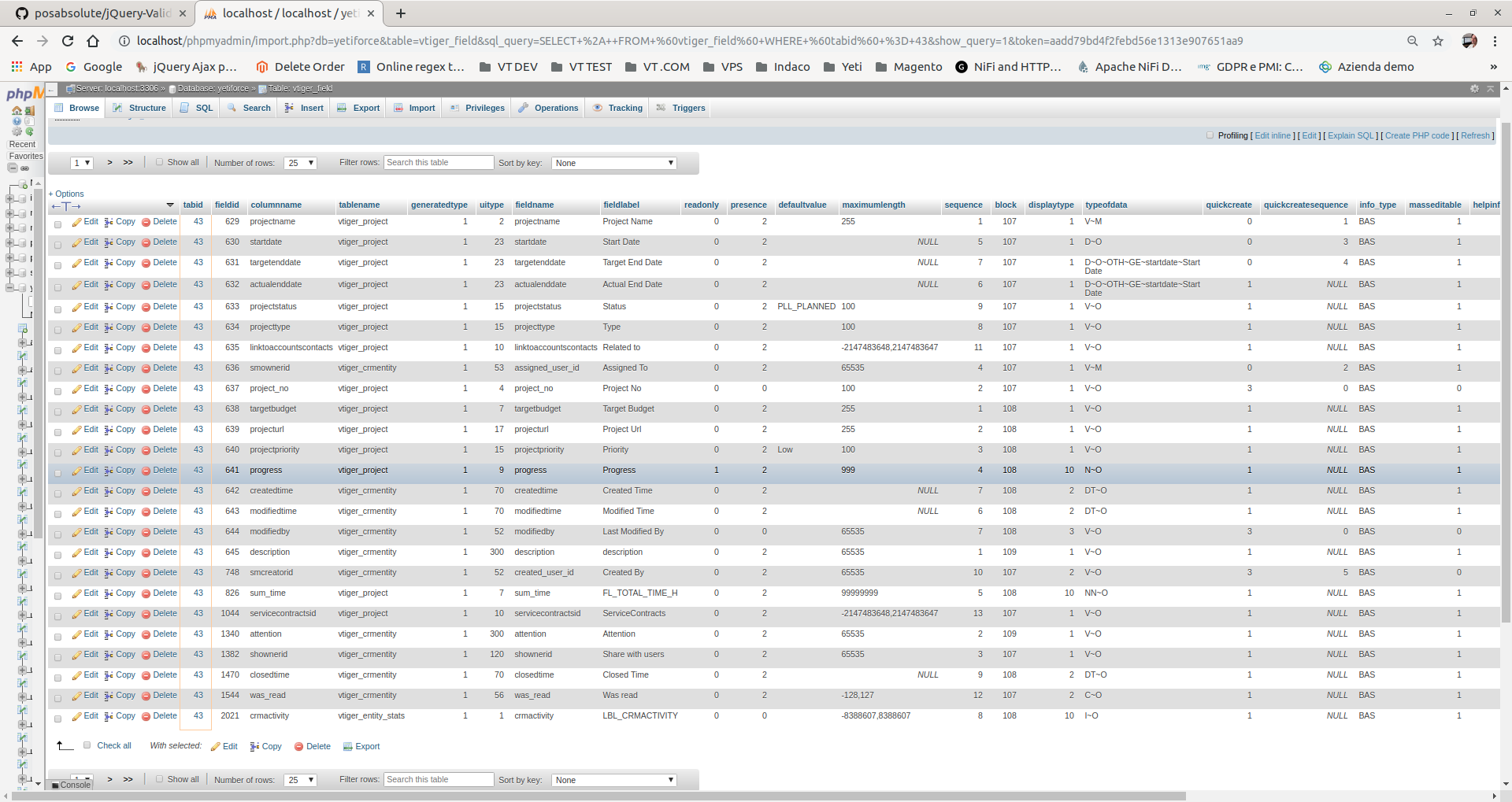Open the Privileges tab

coord(477,108)
